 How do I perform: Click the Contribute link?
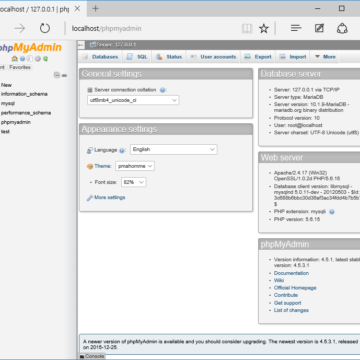click(x=286, y=295)
